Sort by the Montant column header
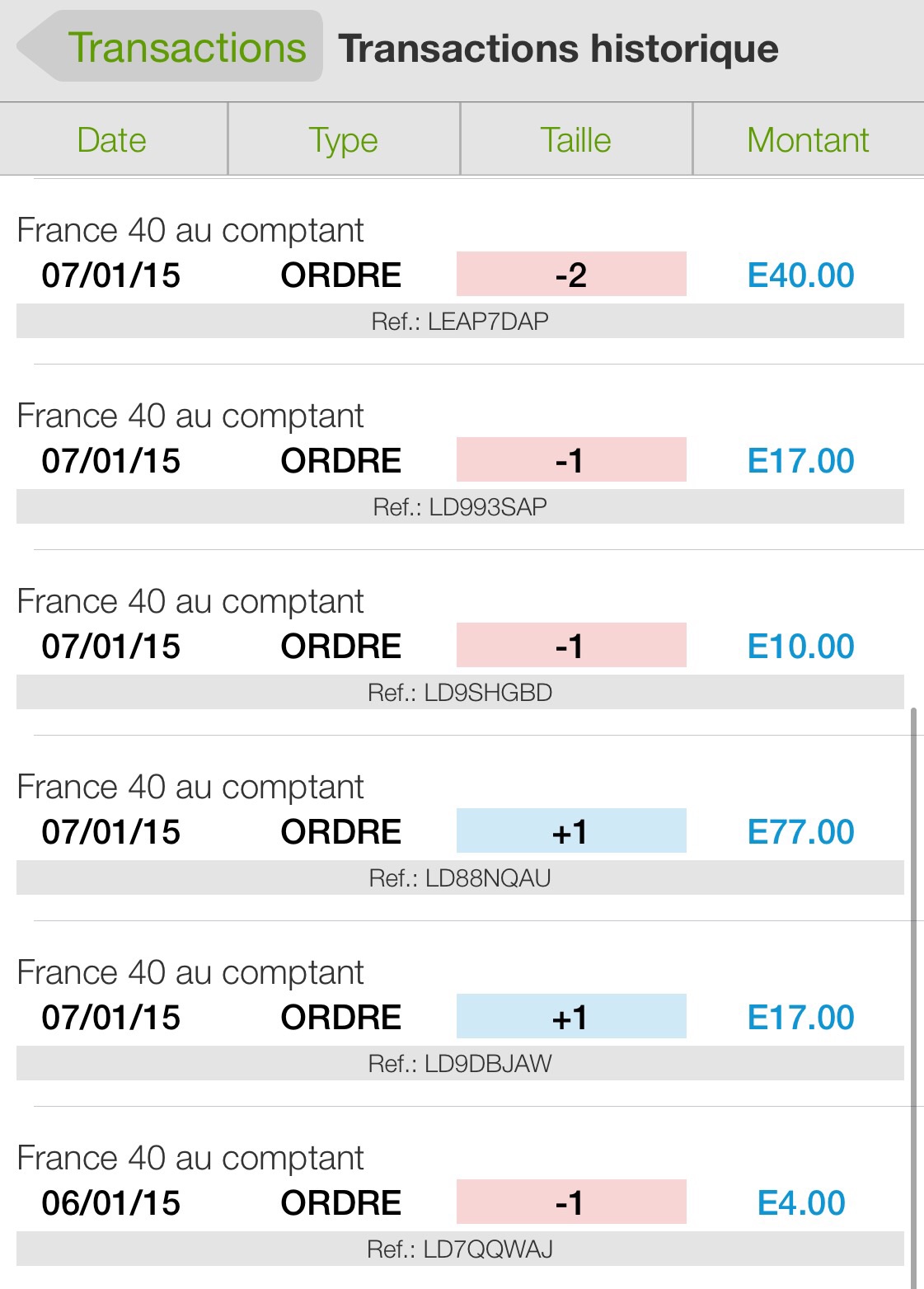 point(808,140)
